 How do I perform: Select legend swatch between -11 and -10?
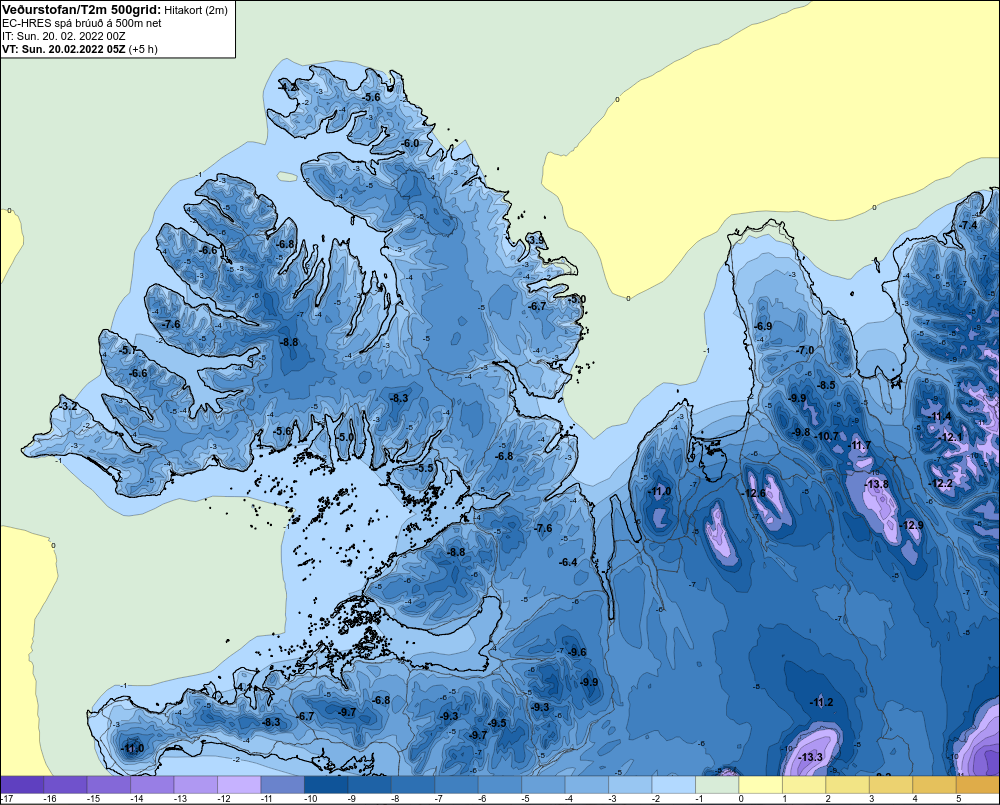tap(283, 785)
